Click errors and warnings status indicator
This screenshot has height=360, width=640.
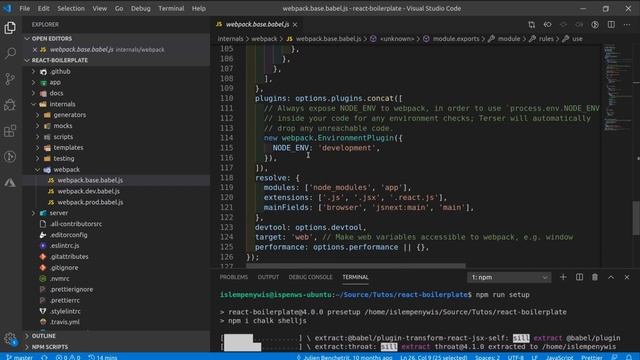pos(68,357)
